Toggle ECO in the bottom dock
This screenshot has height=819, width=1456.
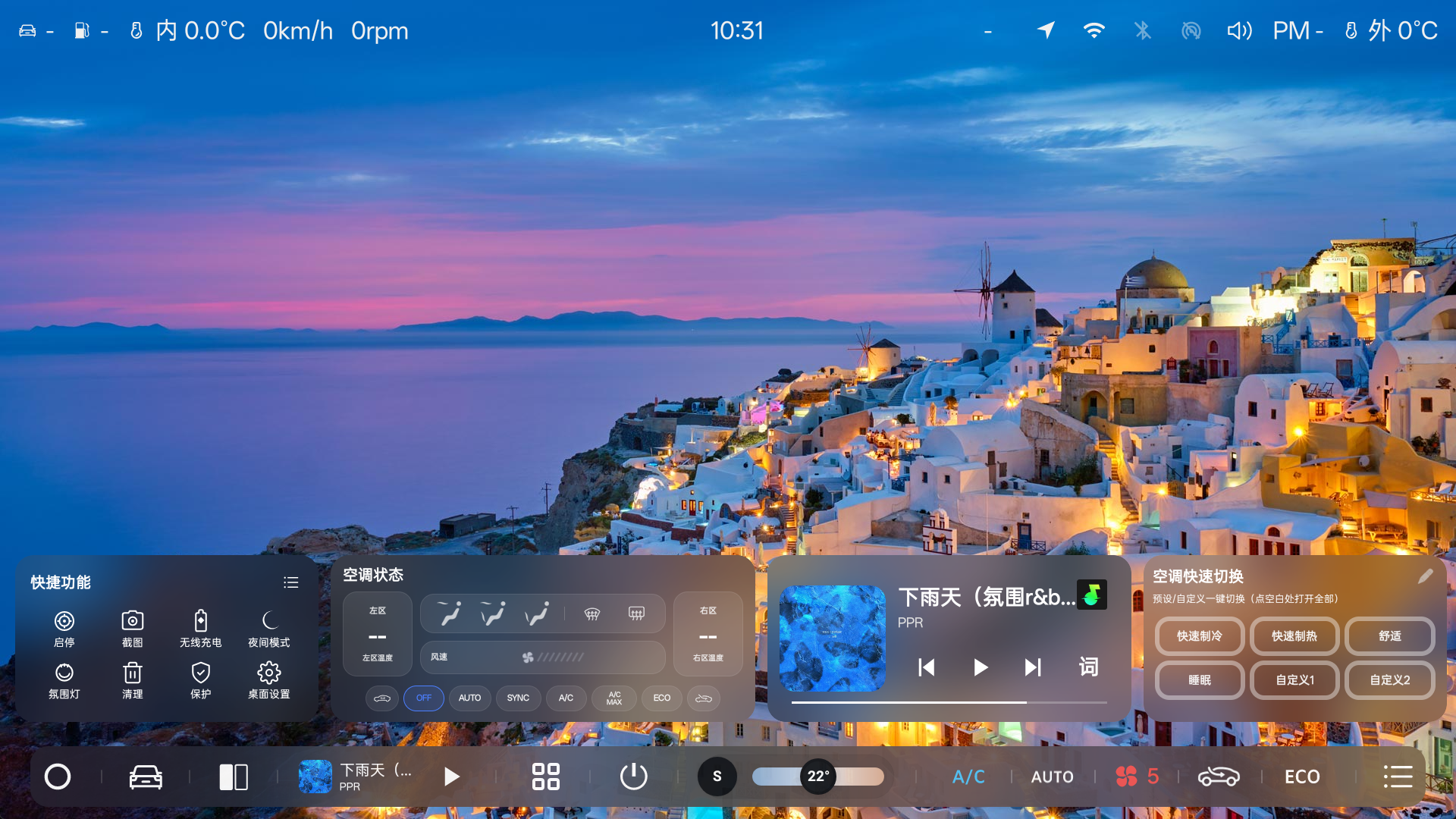(1302, 777)
